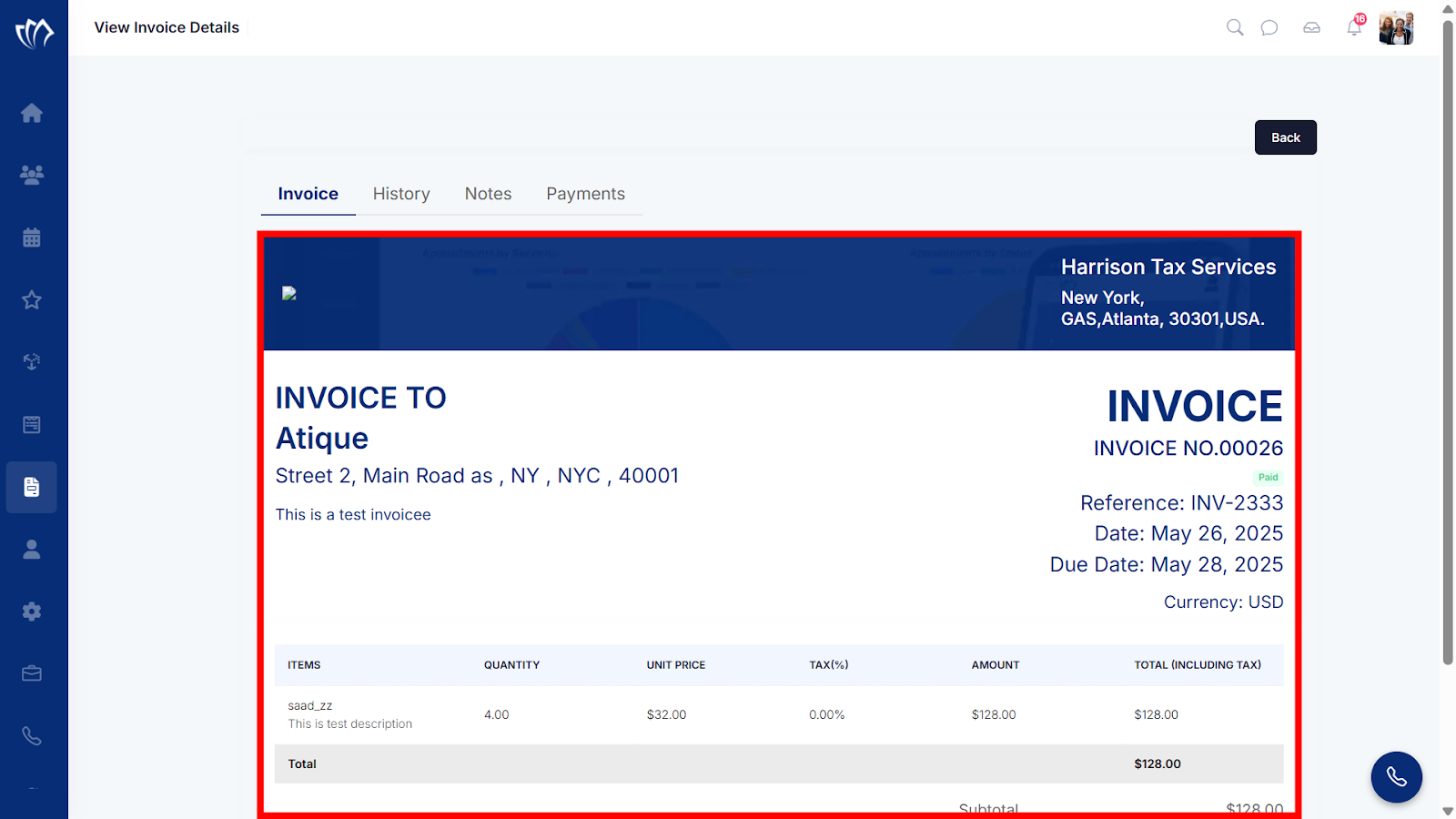Image resolution: width=1456 pixels, height=819 pixels.
Task: Open the single person icon in the sidebar
Action: (32, 549)
